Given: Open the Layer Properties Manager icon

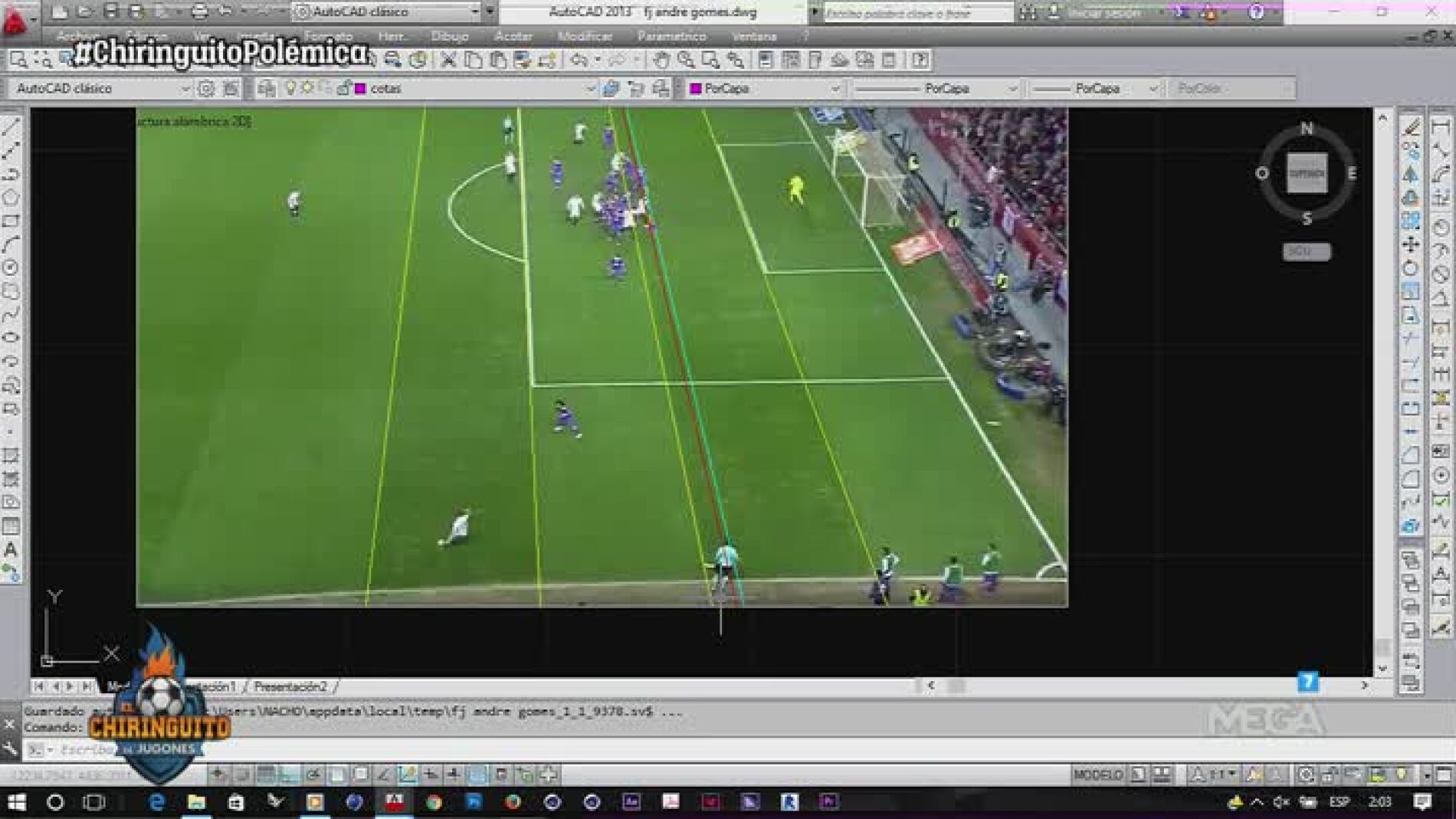Looking at the screenshot, I should tap(267, 88).
